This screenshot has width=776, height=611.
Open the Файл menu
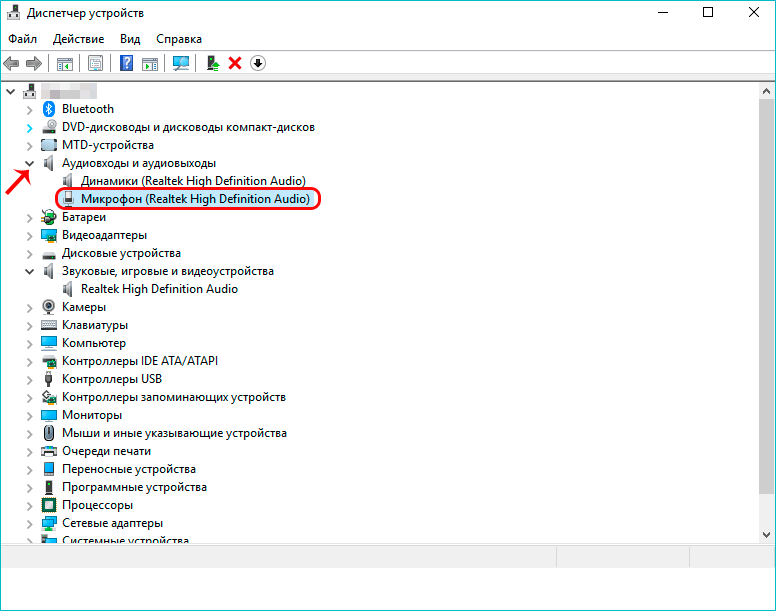tap(22, 39)
